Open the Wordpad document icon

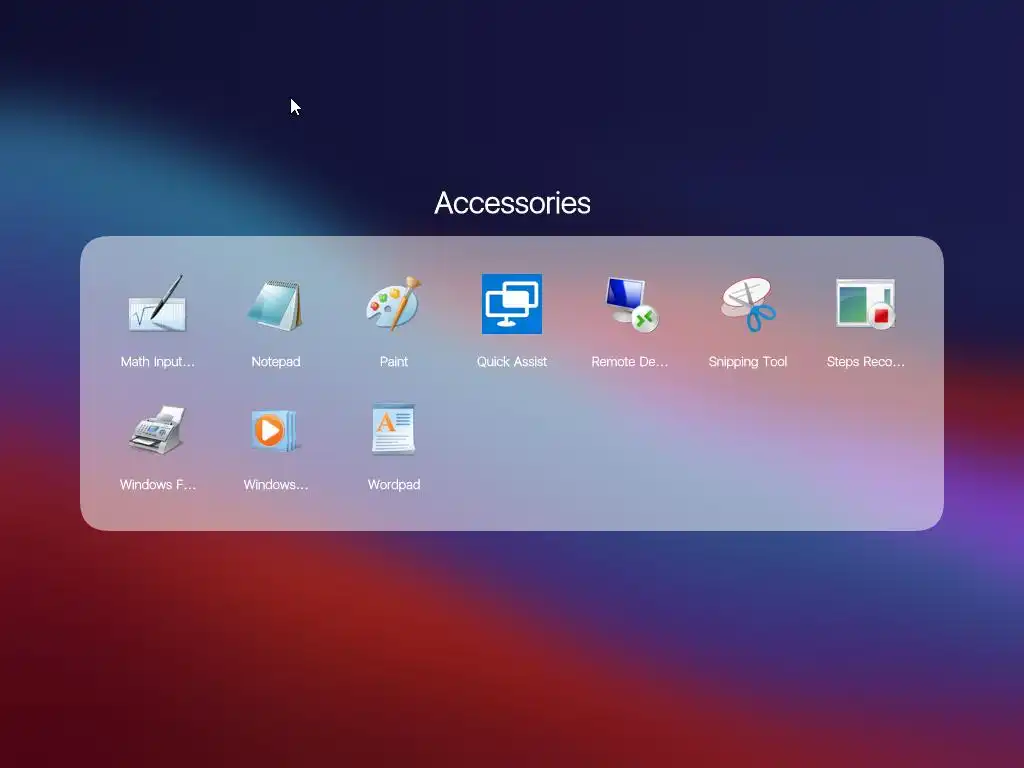click(394, 428)
